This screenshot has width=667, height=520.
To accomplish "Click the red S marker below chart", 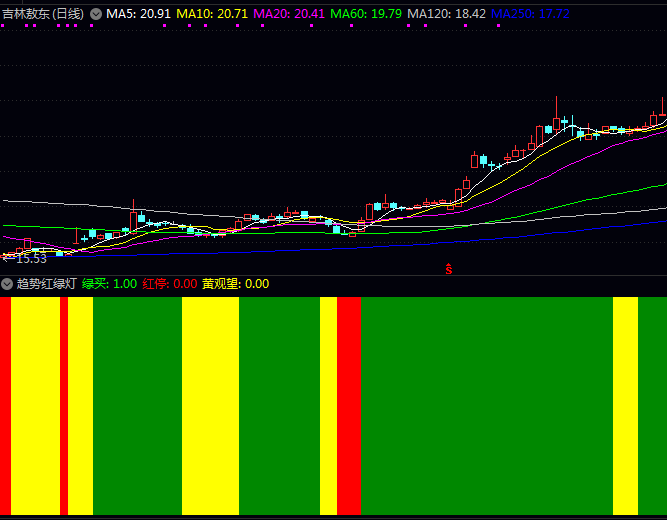I will [449, 268].
